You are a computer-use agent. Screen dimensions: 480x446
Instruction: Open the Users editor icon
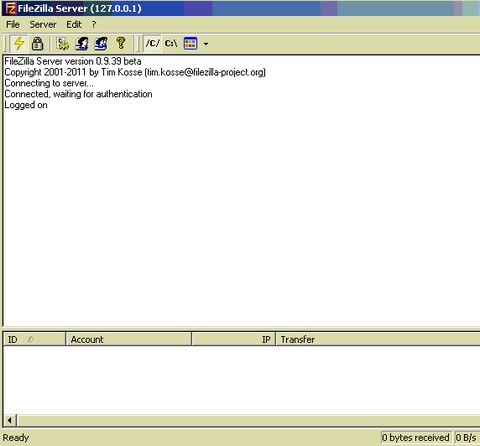point(82,44)
